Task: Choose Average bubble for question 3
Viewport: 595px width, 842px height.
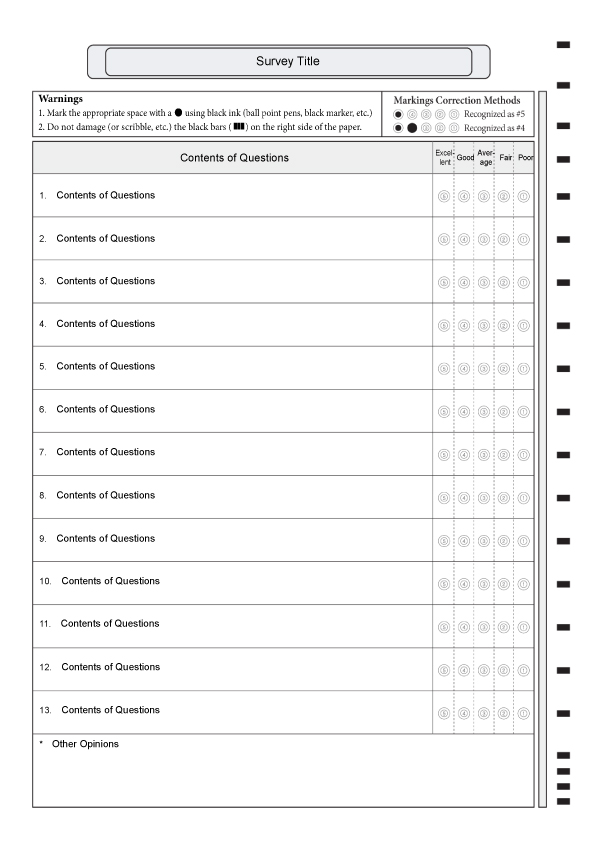Action: pos(484,282)
